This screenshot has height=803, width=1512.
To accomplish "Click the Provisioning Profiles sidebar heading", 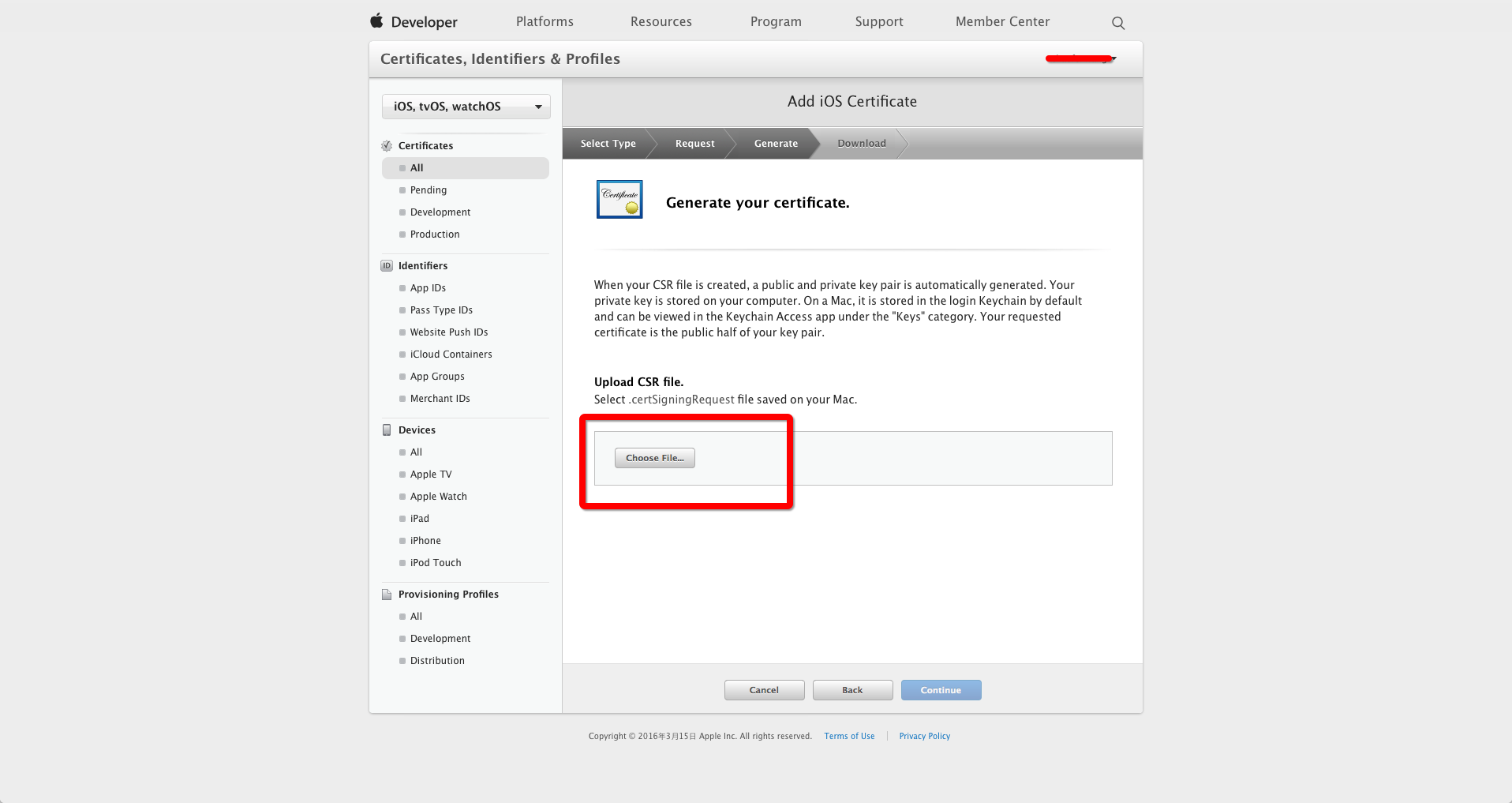I will [x=448, y=595].
